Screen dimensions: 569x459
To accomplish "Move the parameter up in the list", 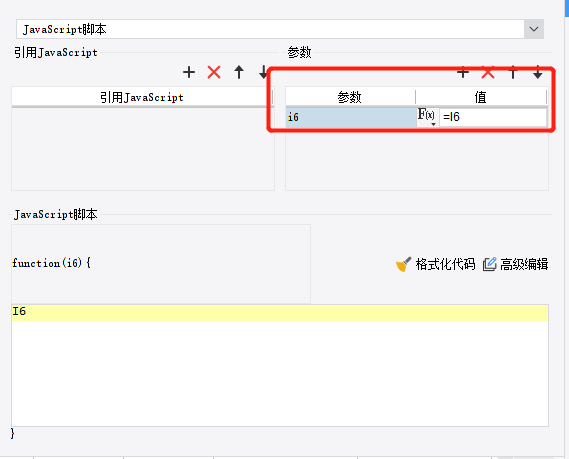I will pyautogui.click(x=513, y=73).
